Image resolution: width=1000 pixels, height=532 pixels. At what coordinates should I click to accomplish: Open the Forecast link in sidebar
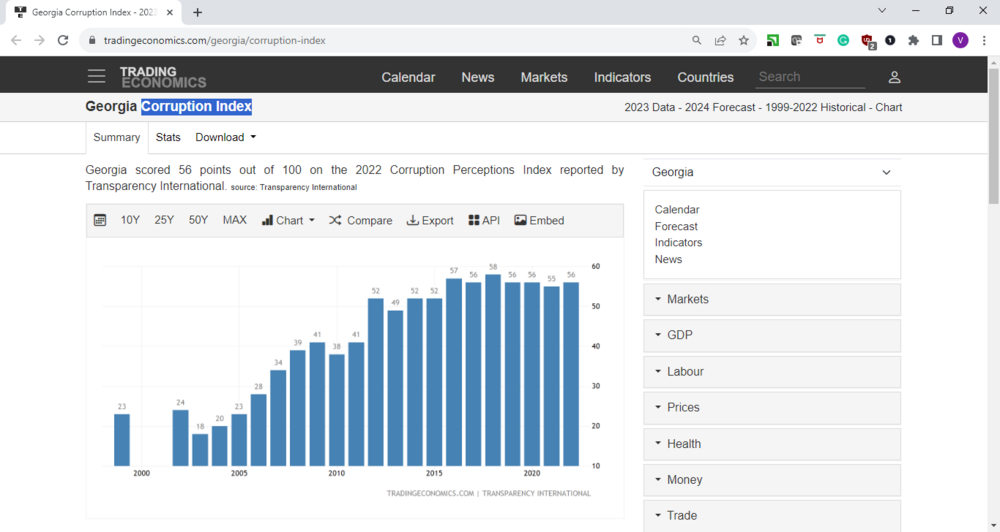coord(676,226)
